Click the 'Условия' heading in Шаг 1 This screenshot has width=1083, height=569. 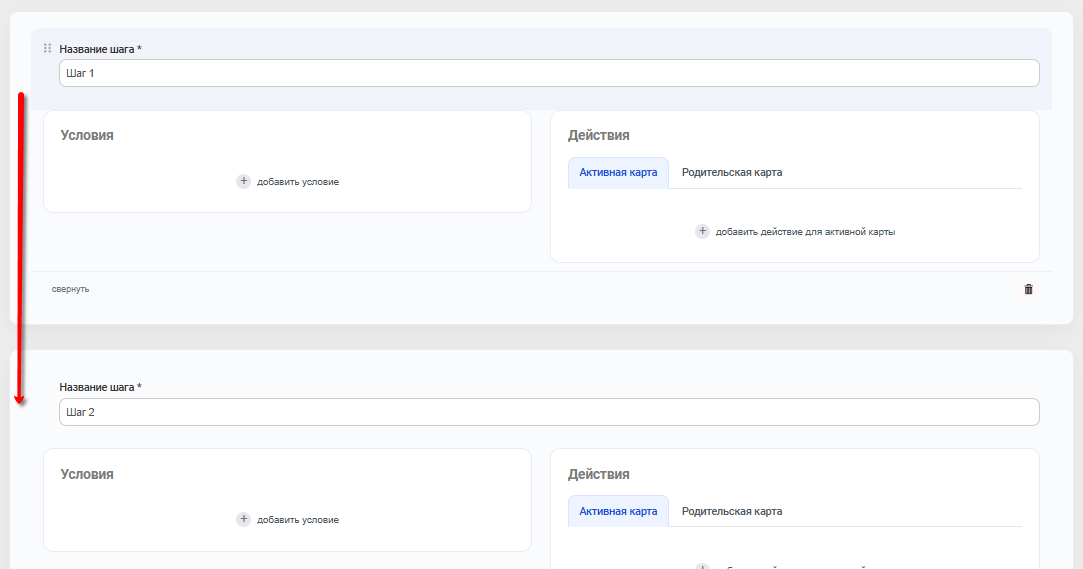87,135
